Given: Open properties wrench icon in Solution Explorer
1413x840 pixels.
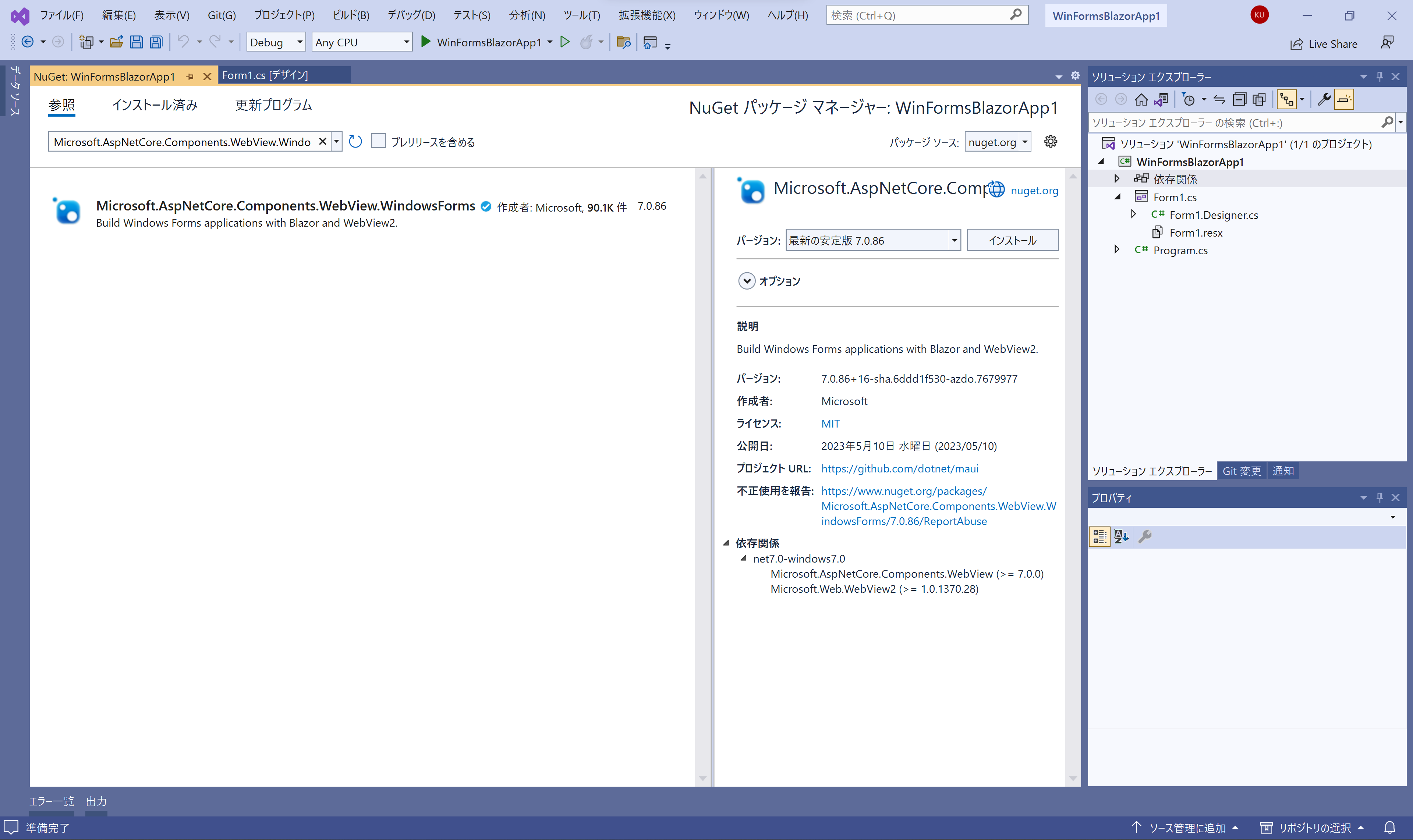Looking at the screenshot, I should [x=1324, y=100].
